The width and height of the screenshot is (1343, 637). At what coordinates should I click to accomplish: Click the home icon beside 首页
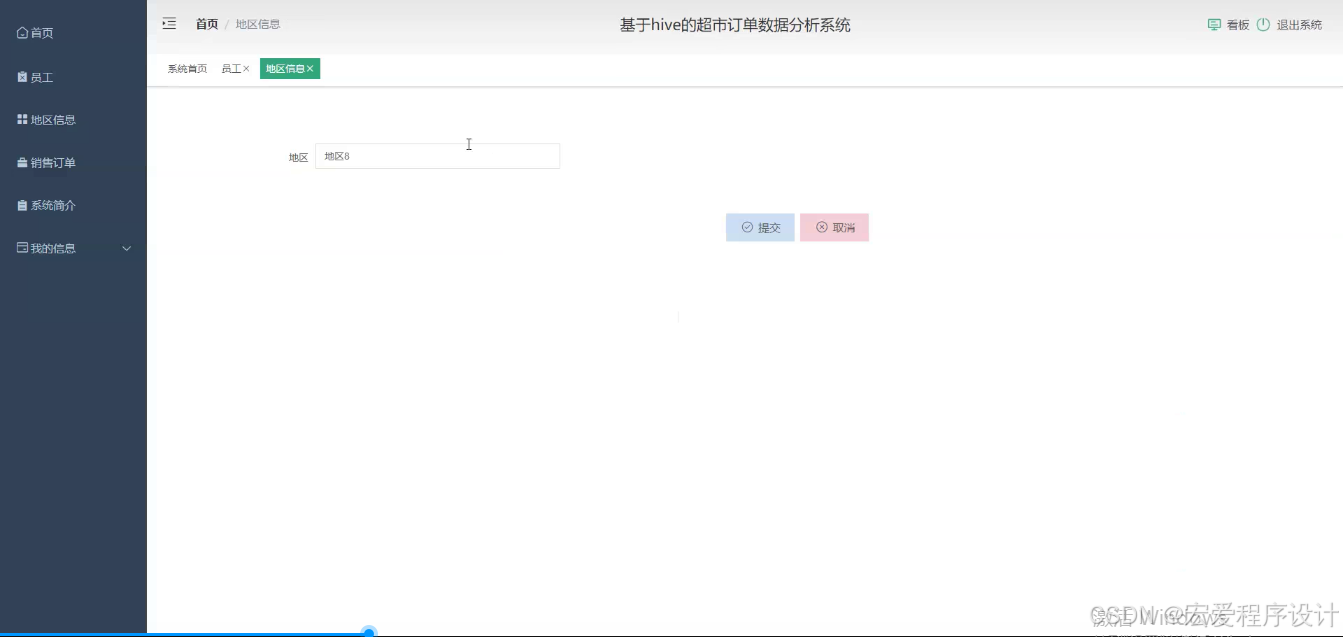pyautogui.click(x=22, y=31)
